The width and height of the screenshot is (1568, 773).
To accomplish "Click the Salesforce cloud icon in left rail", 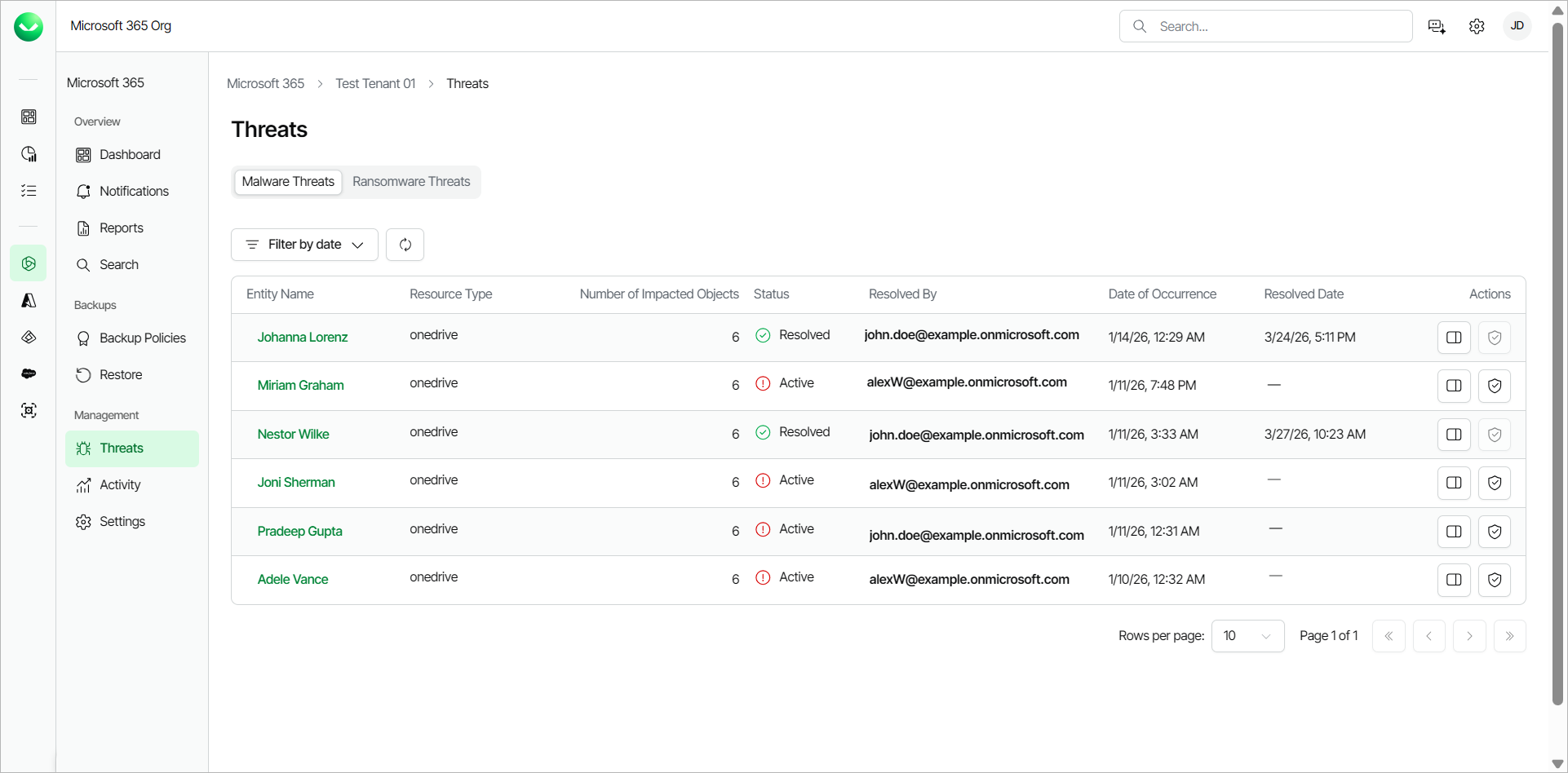I will 29,373.
